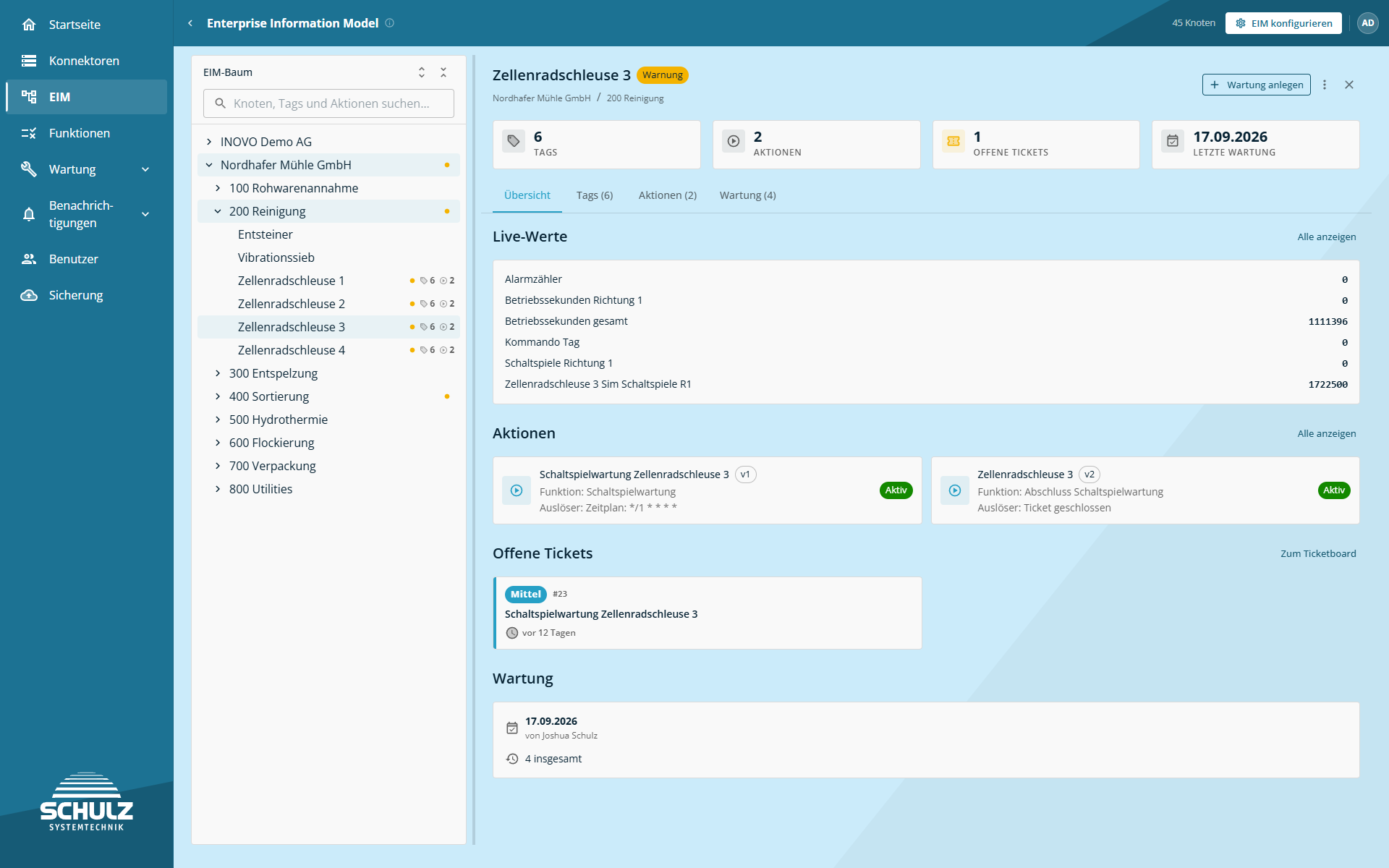Open the AD user avatar
1389x868 pixels.
(x=1367, y=23)
